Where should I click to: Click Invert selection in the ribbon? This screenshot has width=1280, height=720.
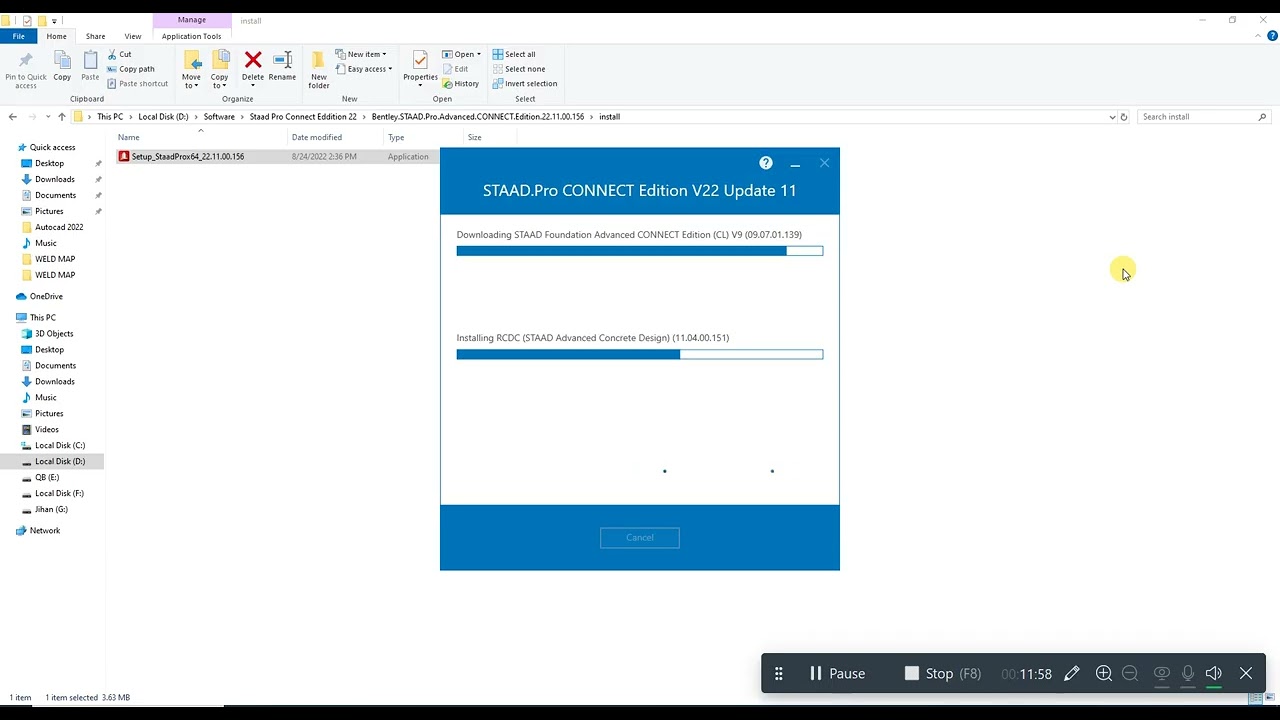coord(525,84)
